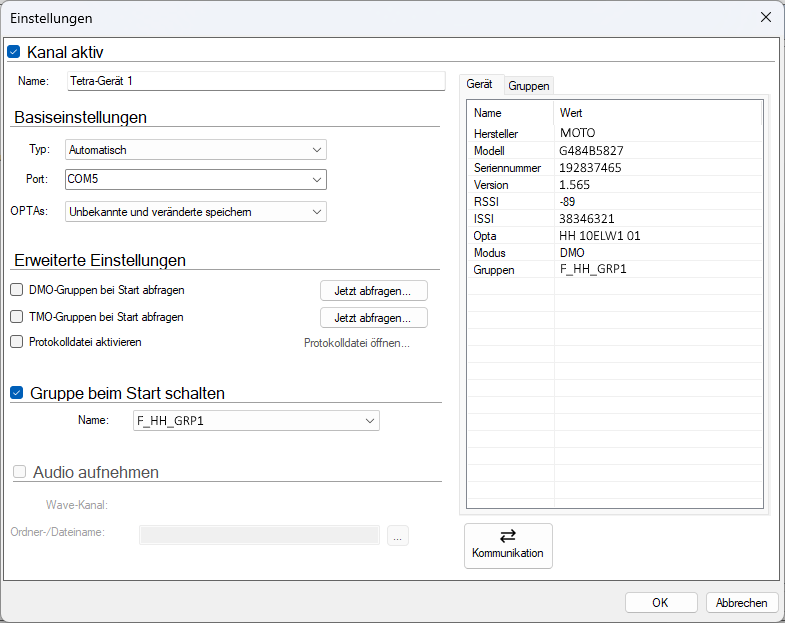Select the value HH 10ELW1 01

600,236
